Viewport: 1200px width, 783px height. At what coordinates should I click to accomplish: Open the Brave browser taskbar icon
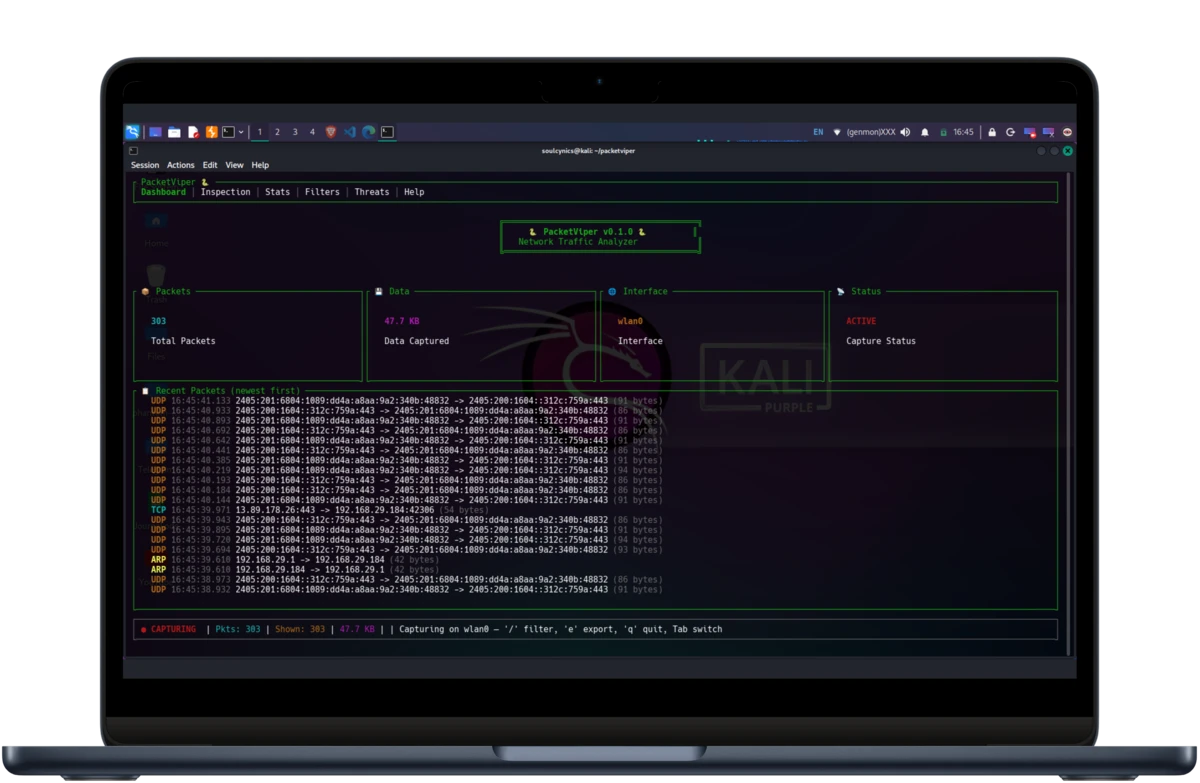(x=331, y=132)
